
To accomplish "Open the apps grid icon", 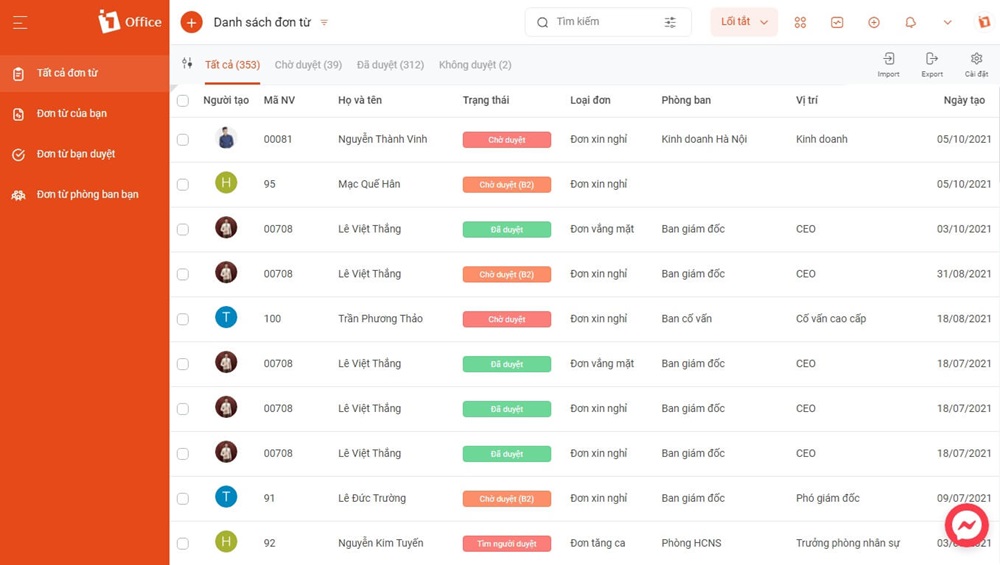I will (x=800, y=22).
